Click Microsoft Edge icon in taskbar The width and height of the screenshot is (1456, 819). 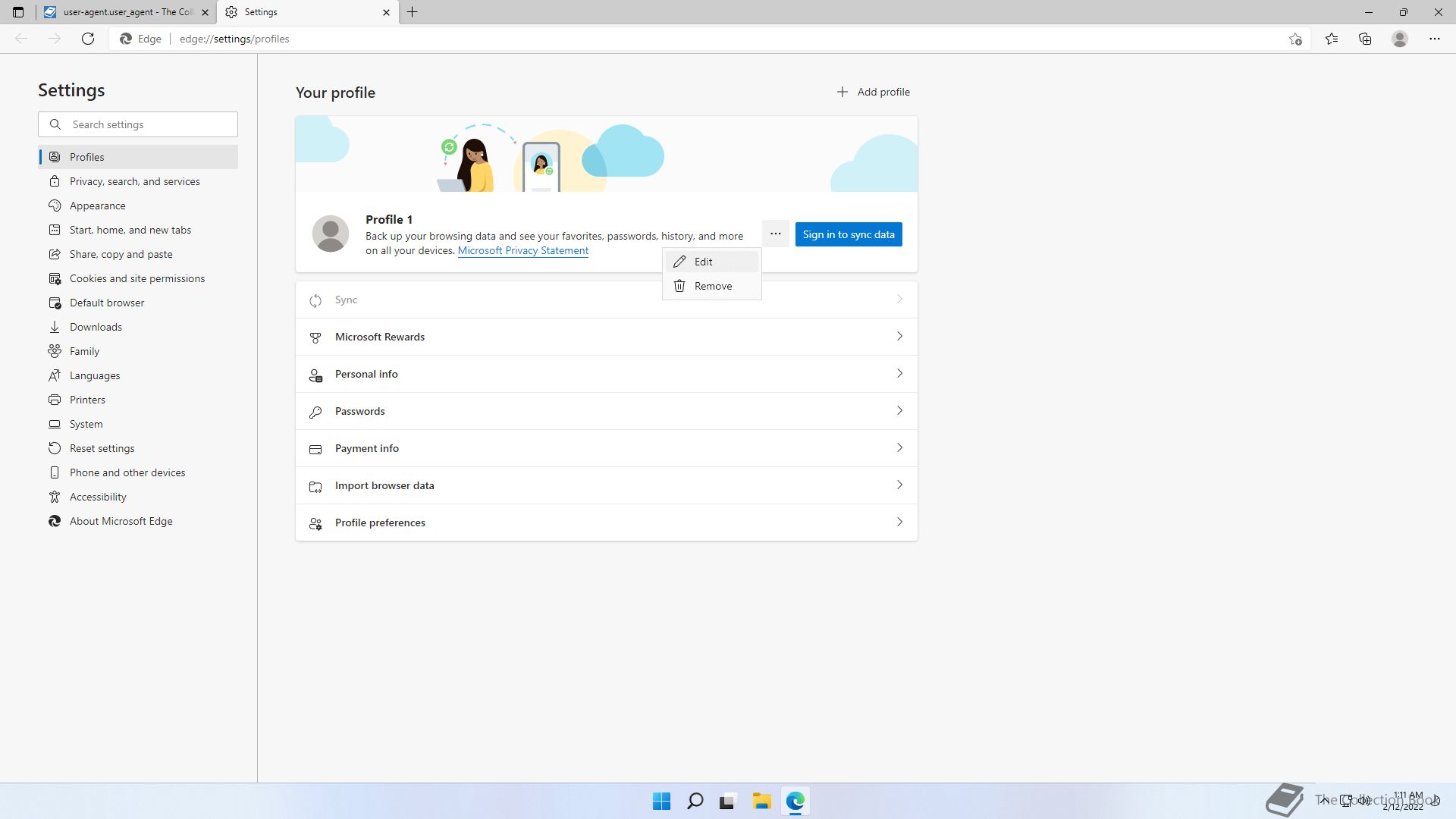pos(795,801)
